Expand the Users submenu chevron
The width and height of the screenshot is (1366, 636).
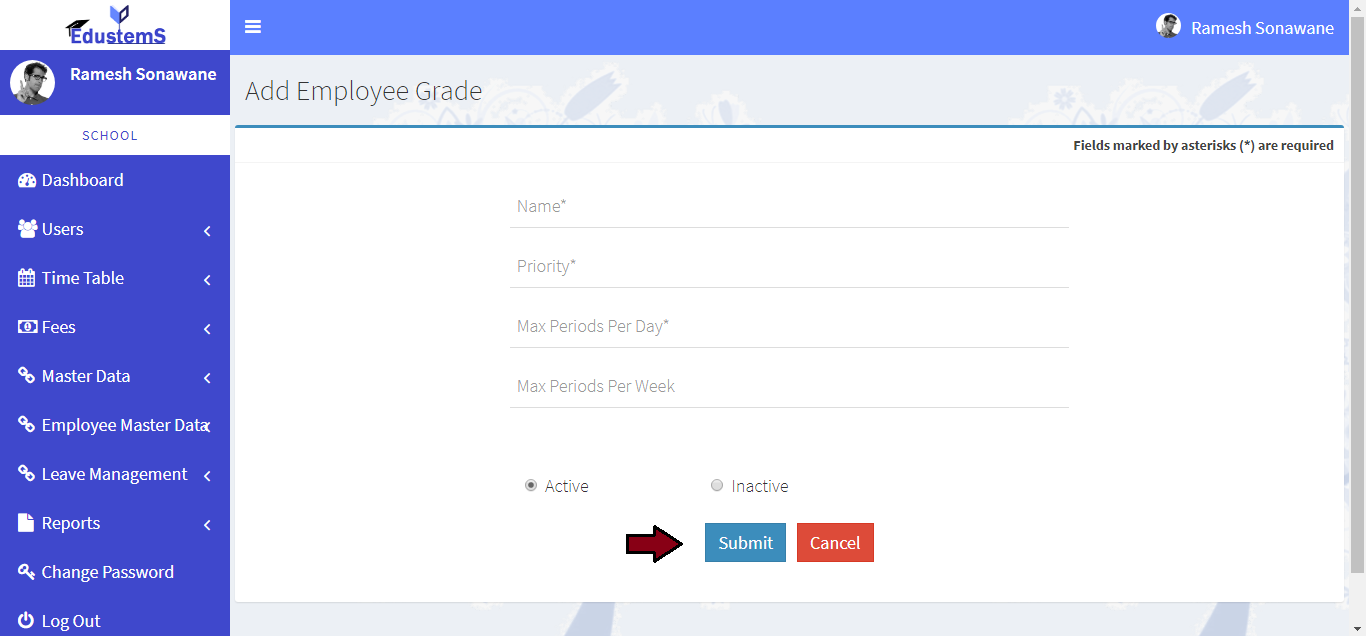coord(207,231)
